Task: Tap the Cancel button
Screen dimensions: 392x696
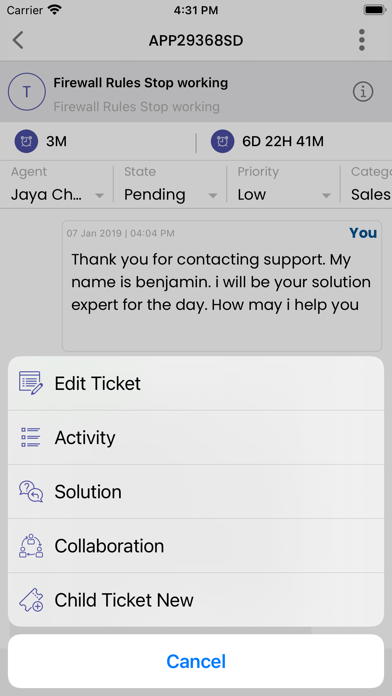Action: pos(196,661)
